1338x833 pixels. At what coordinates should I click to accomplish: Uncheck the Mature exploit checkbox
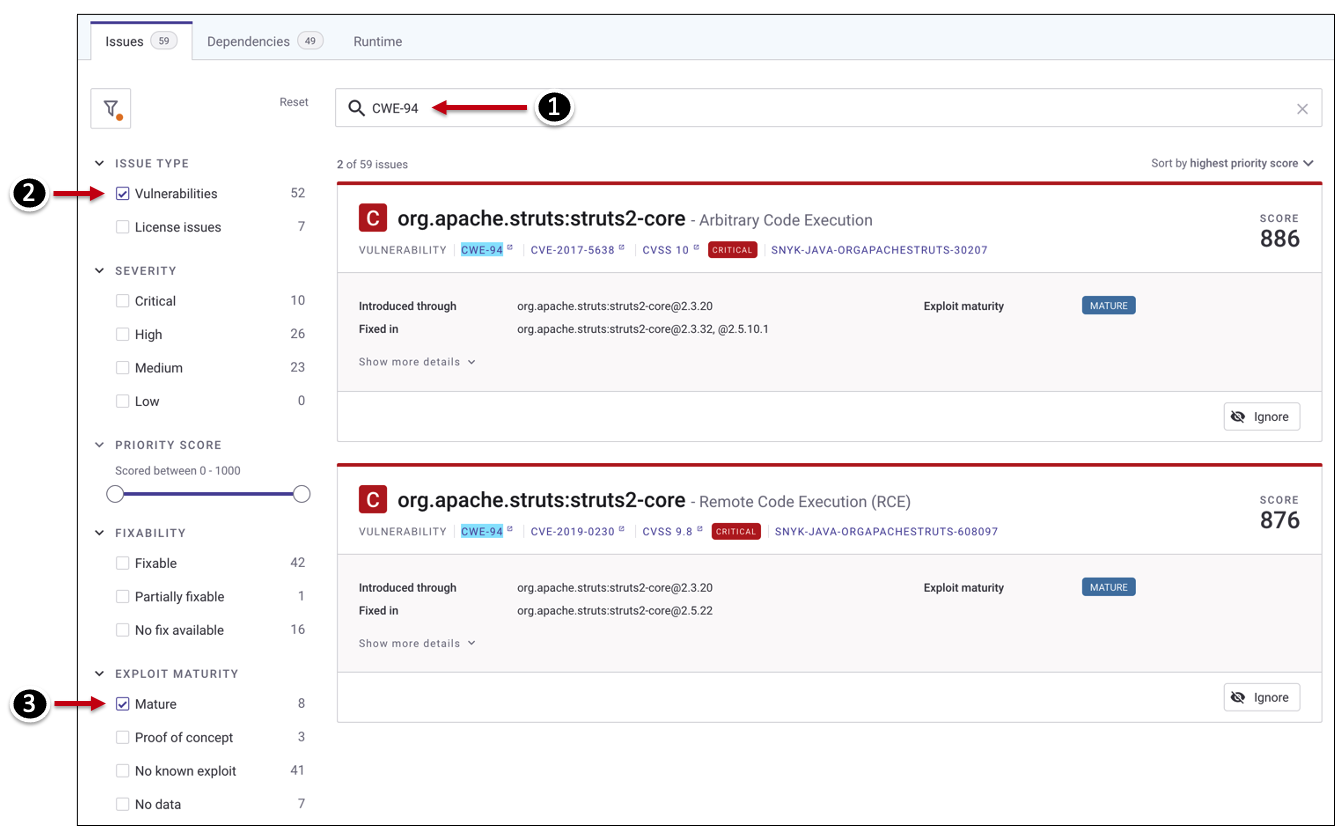(x=122, y=704)
